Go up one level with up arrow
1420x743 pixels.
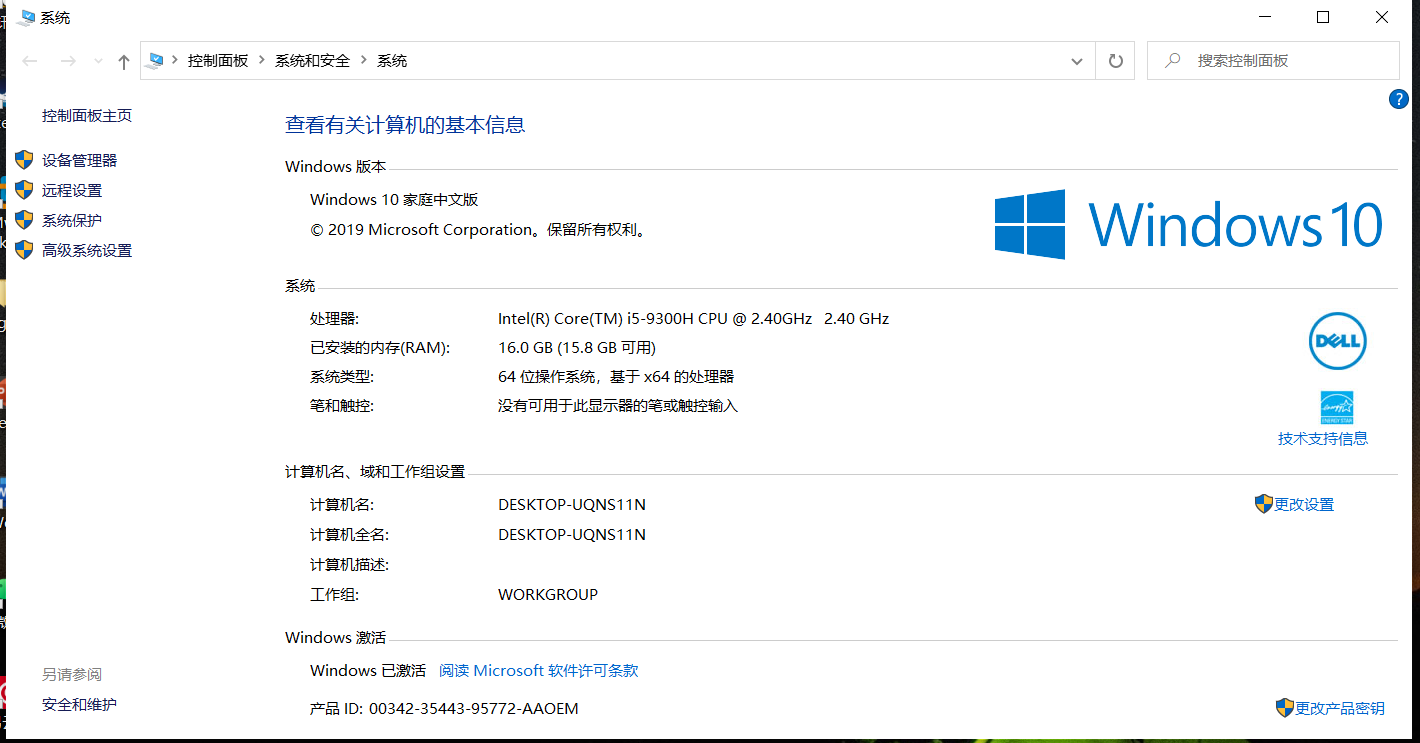click(124, 62)
